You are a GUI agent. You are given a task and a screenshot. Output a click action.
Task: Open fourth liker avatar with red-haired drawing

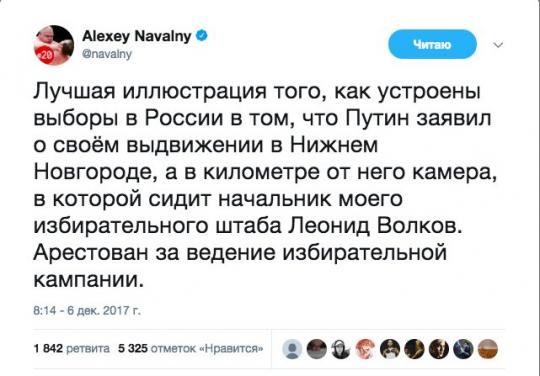pos(365,349)
